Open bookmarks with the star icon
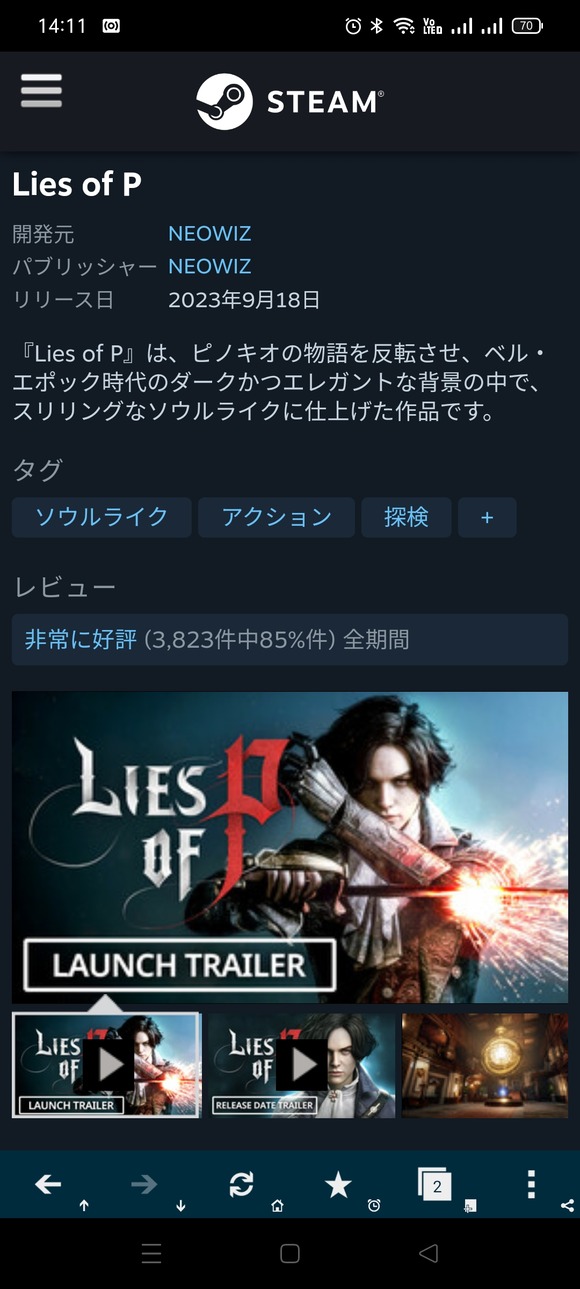 click(x=338, y=1185)
